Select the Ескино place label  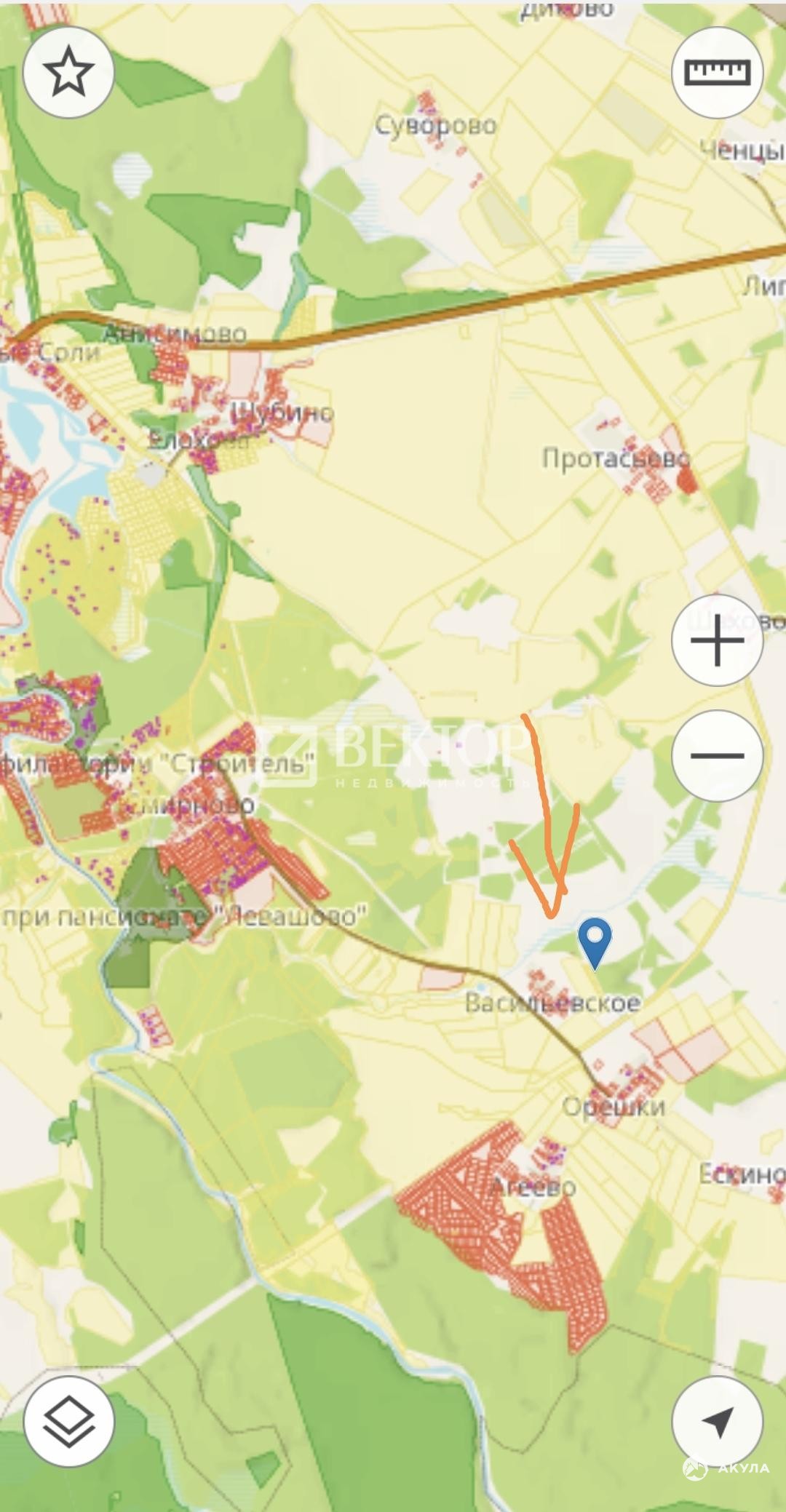(742, 1174)
